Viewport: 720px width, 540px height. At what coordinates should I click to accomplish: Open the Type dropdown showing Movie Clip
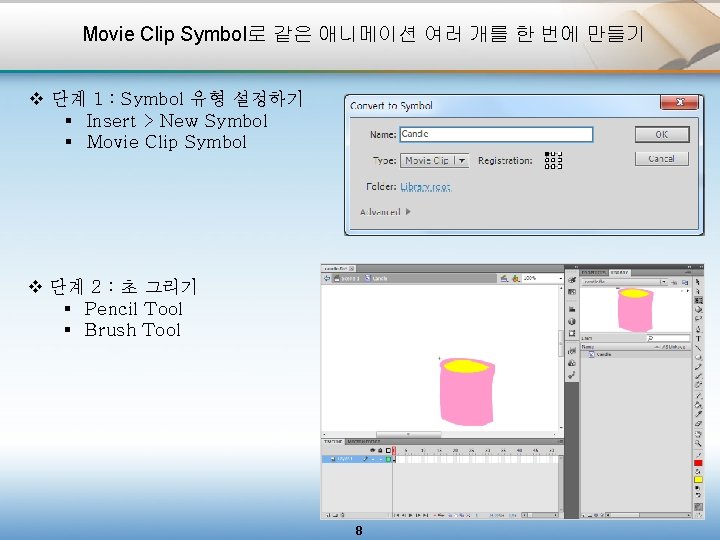434,160
